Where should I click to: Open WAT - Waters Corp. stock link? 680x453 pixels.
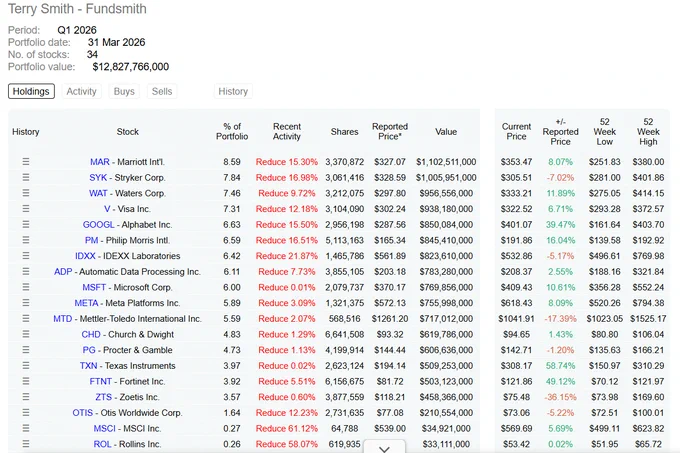(x=128, y=193)
